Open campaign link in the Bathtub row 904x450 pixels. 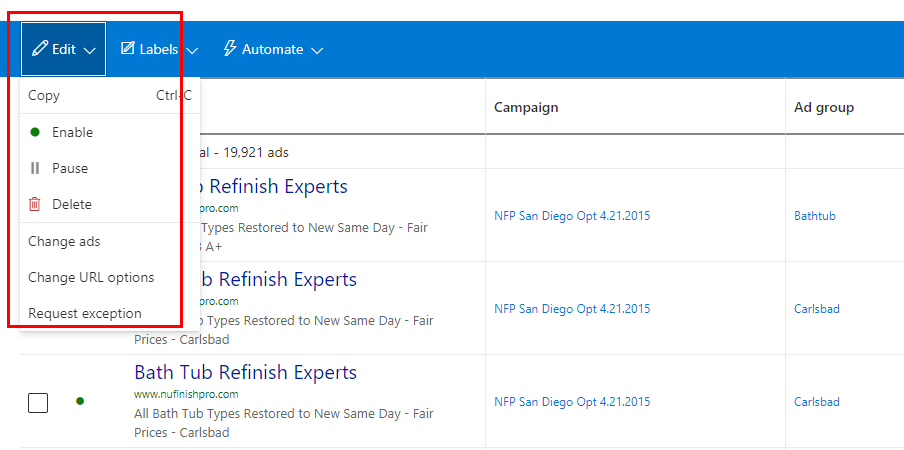[x=572, y=216]
